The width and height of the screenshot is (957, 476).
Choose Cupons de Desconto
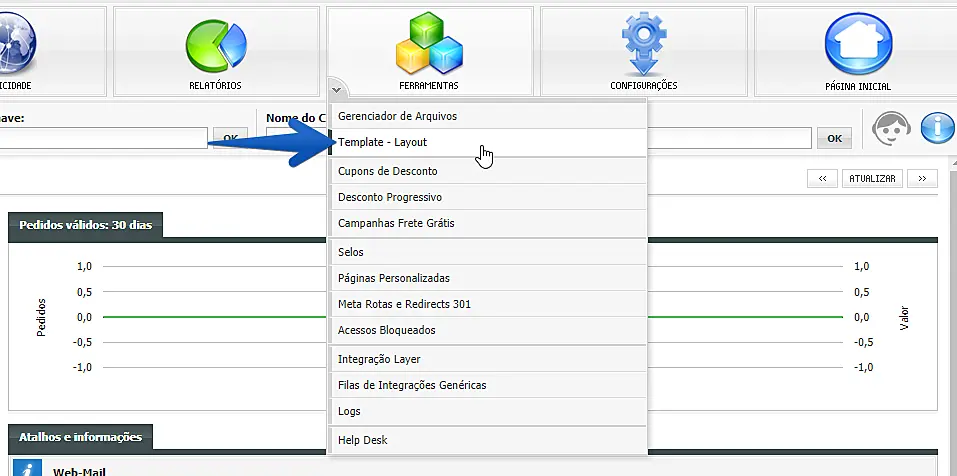coord(387,171)
